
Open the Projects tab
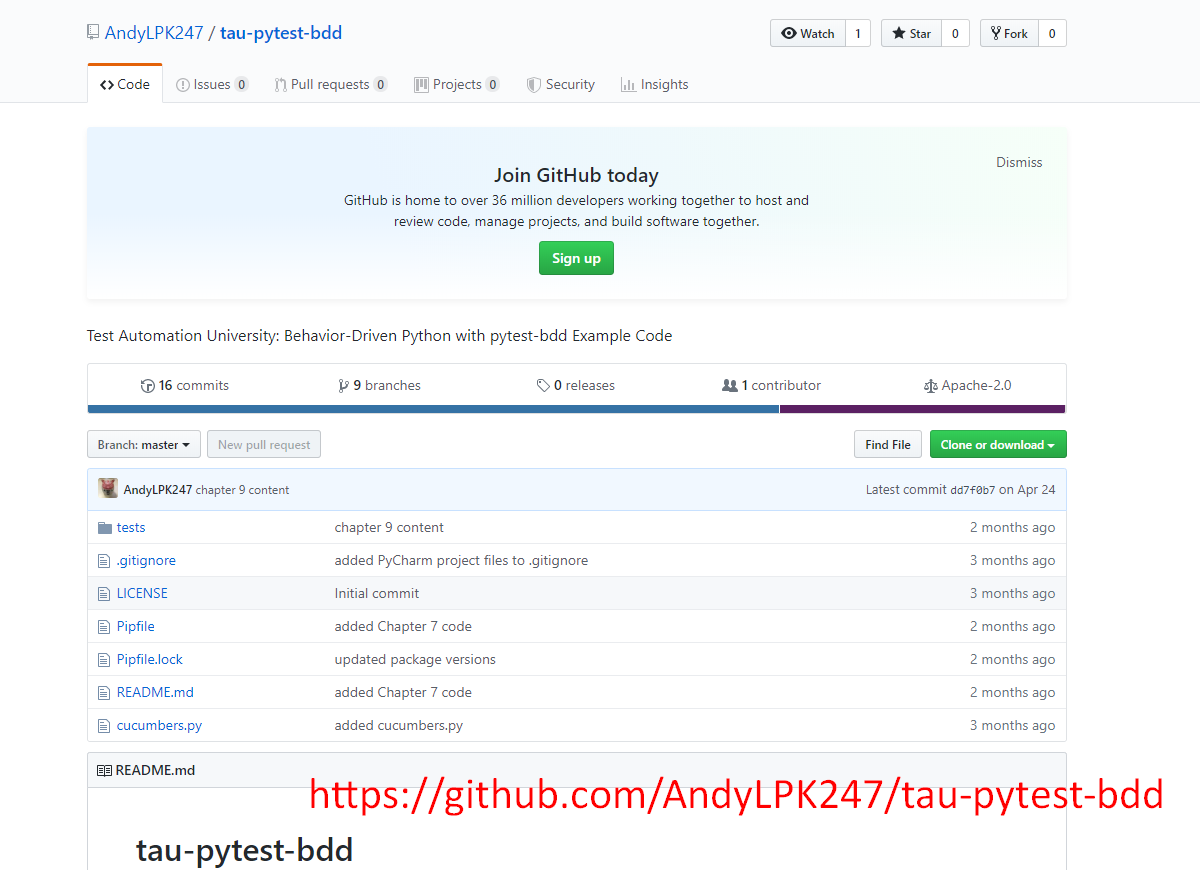(457, 84)
